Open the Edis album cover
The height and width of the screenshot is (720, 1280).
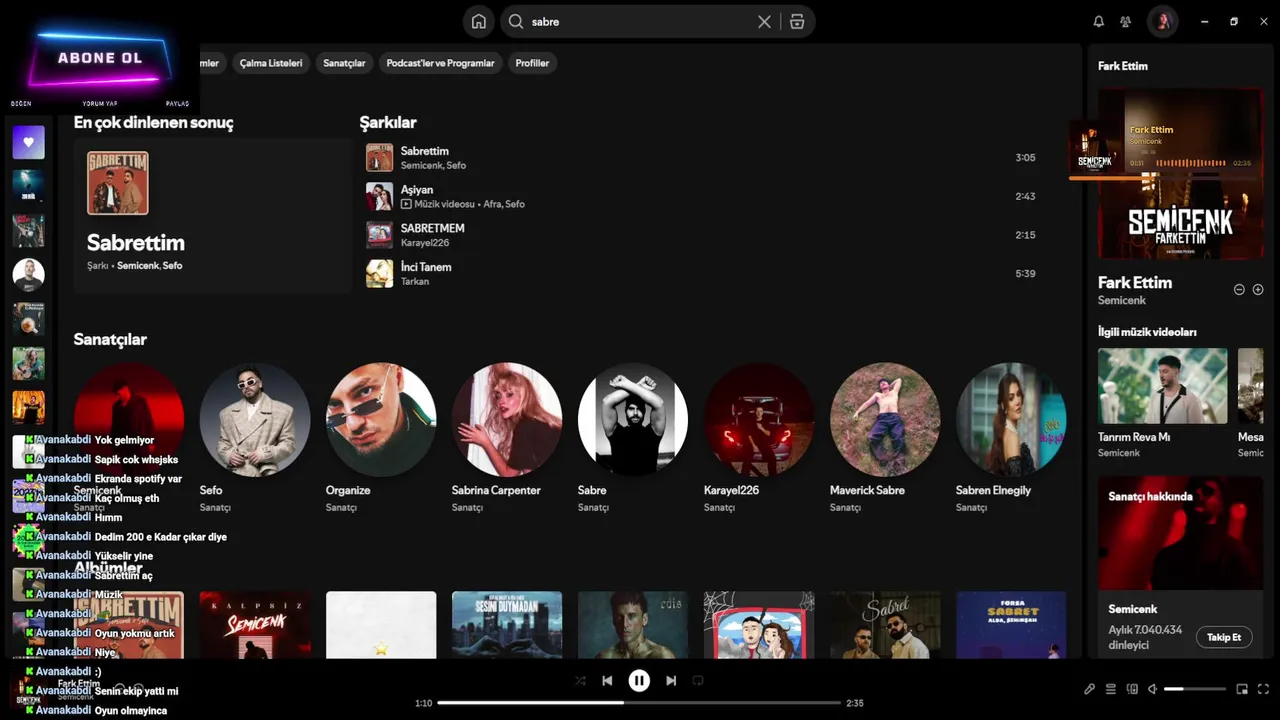tap(633, 625)
